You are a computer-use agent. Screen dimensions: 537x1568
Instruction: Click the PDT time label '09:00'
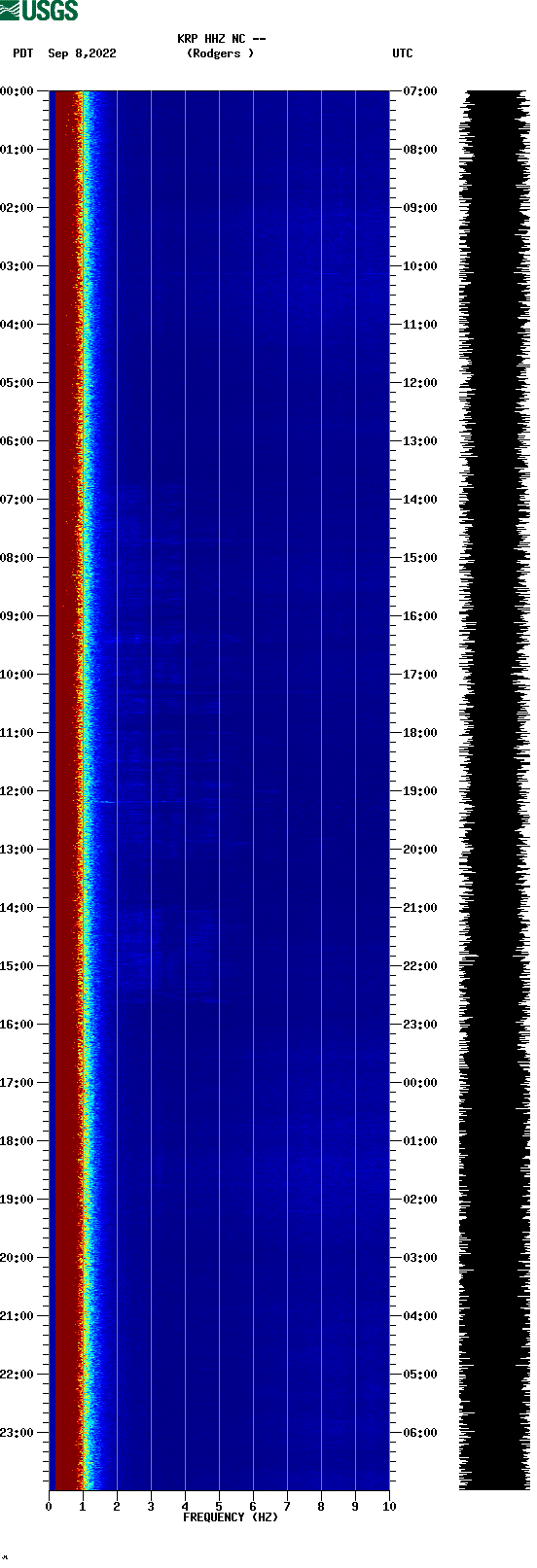pyautogui.click(x=18, y=616)
